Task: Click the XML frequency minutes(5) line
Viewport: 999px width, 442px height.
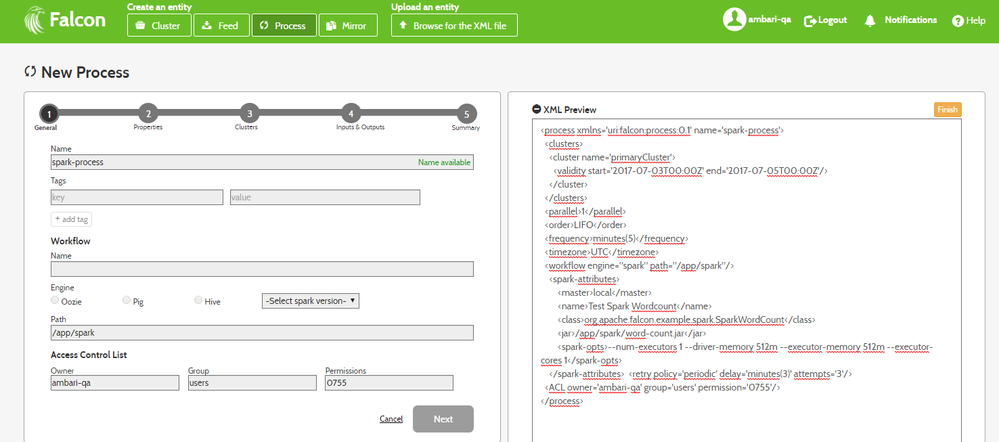Action: tap(615, 238)
